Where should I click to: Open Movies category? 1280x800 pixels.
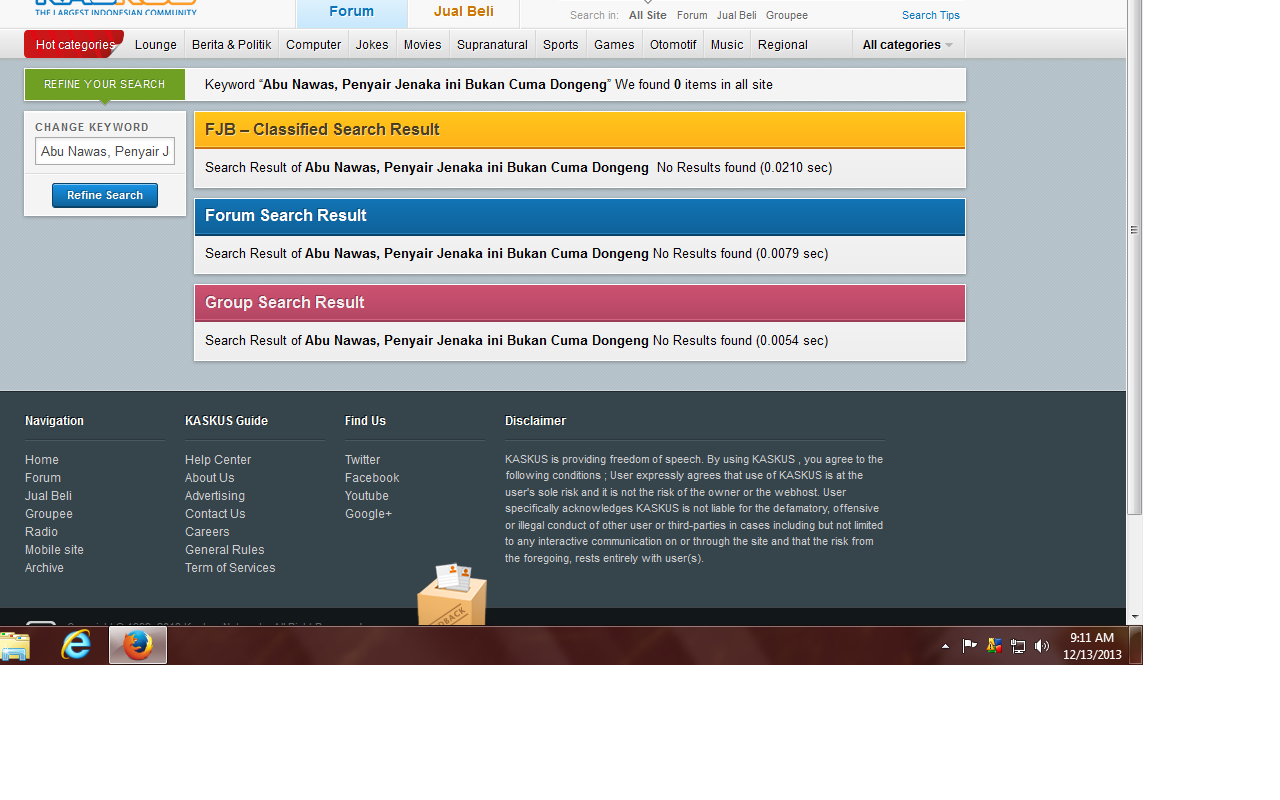(x=423, y=44)
